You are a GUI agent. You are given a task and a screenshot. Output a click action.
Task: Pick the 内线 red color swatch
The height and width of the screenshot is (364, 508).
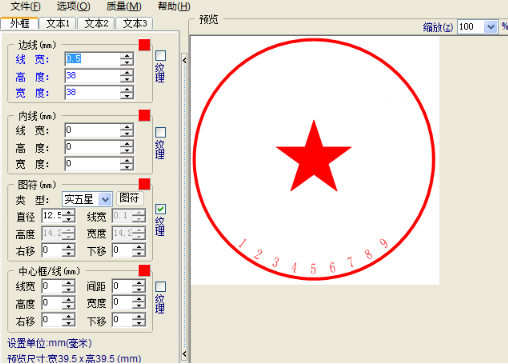coord(144,116)
